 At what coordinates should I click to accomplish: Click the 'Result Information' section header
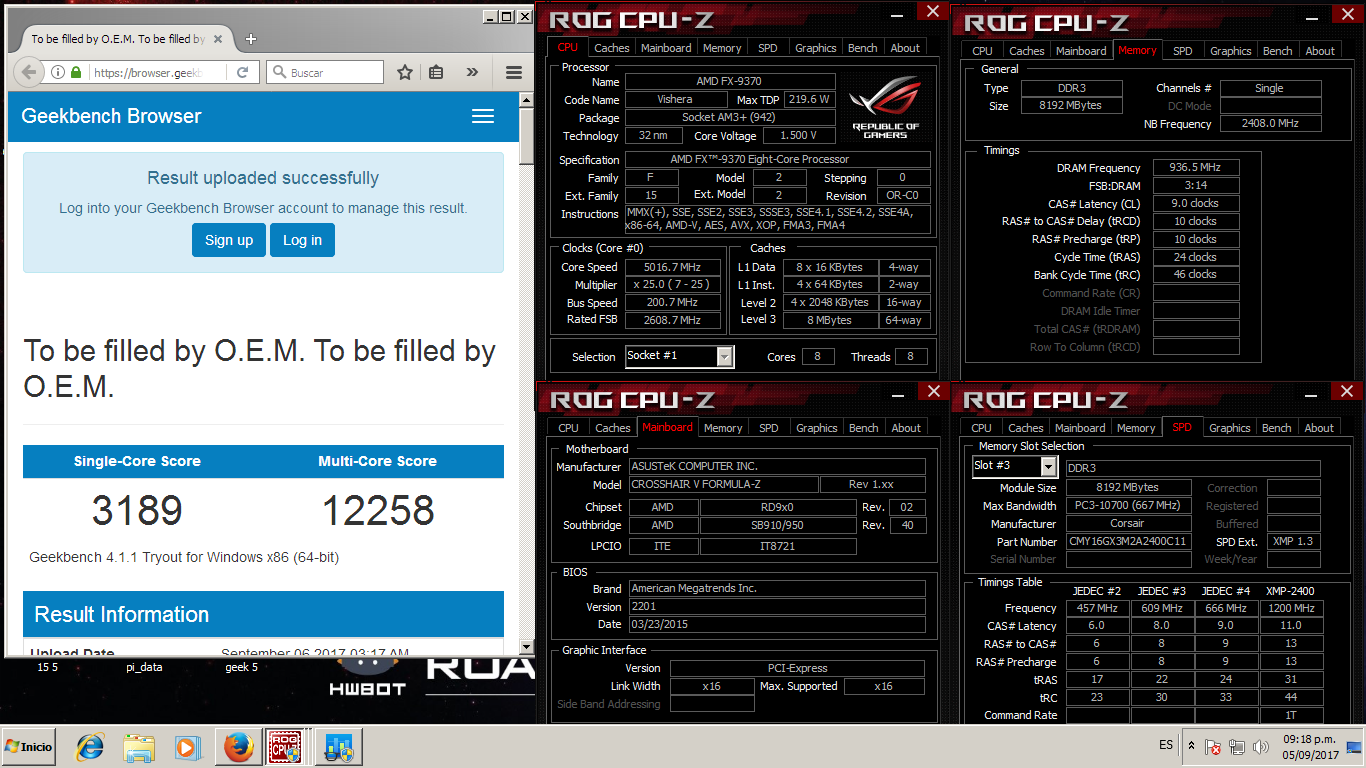coord(263,614)
